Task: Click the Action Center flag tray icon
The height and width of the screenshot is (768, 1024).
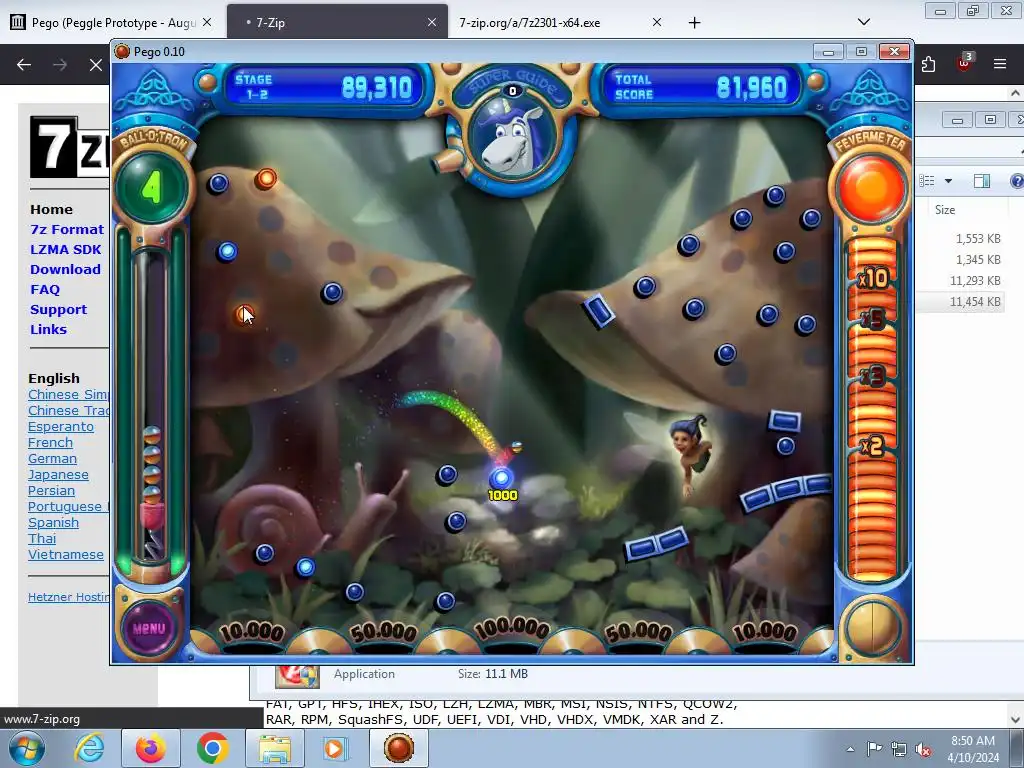Action: pos(874,749)
